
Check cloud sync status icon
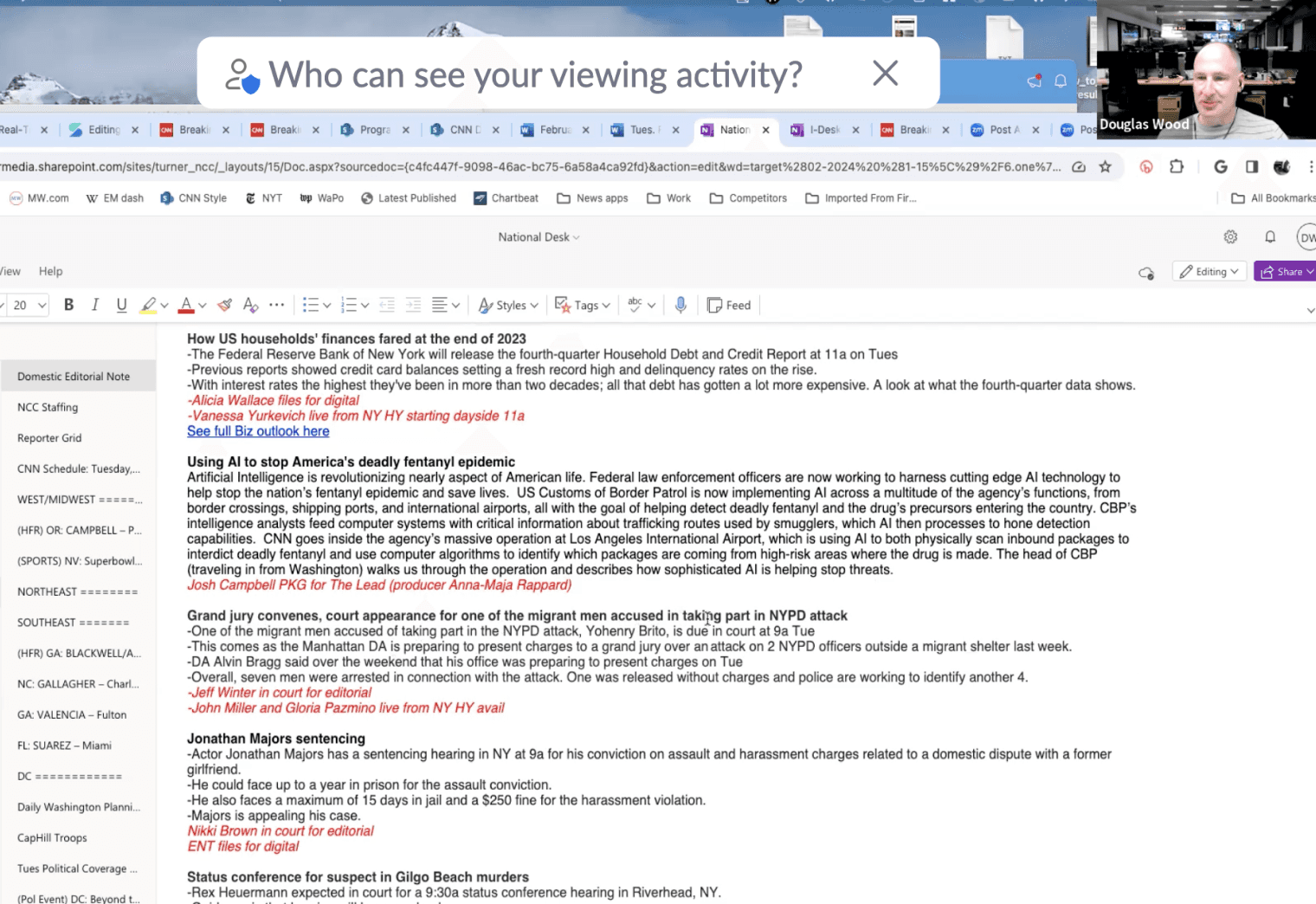coord(1146,273)
